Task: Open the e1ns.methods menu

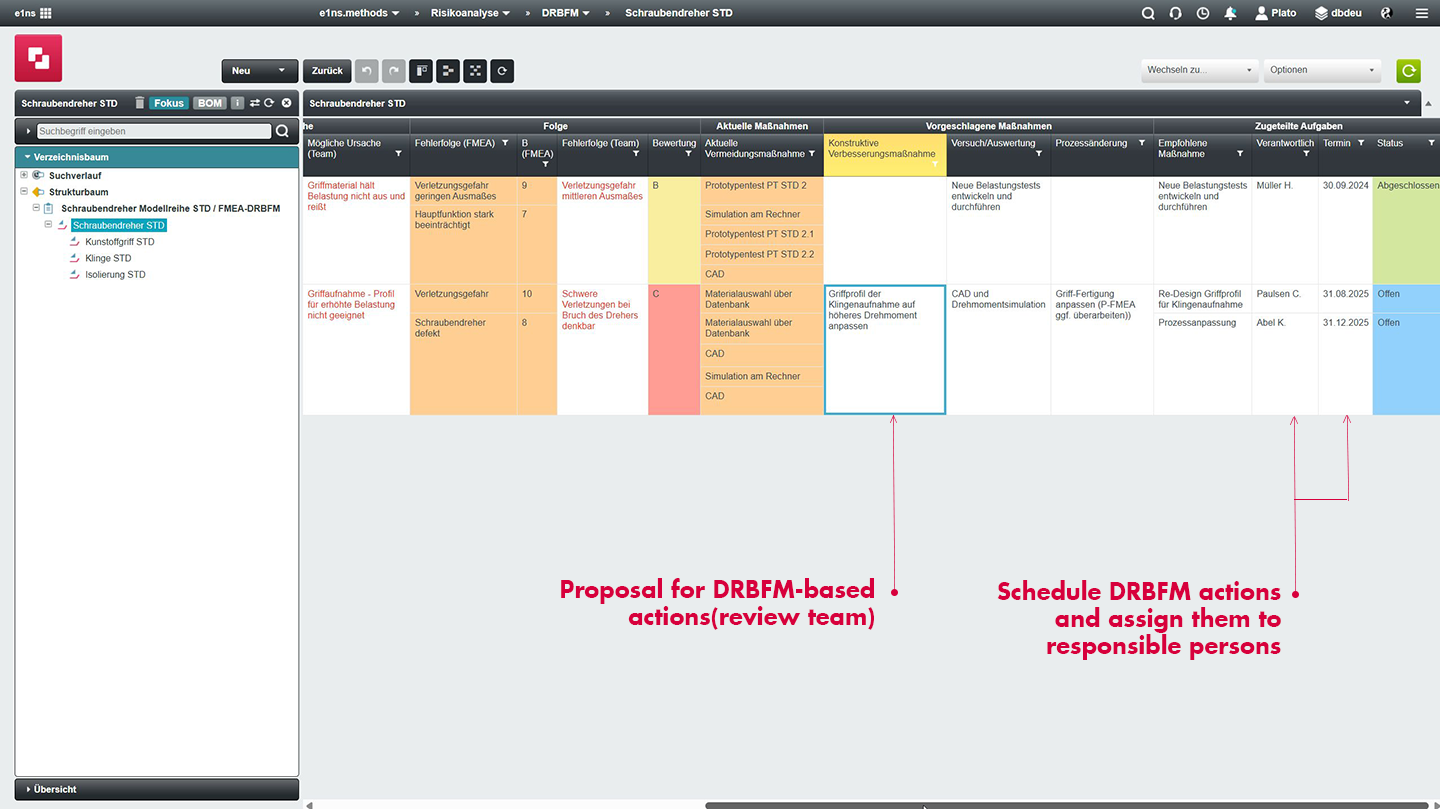Action: coord(359,13)
